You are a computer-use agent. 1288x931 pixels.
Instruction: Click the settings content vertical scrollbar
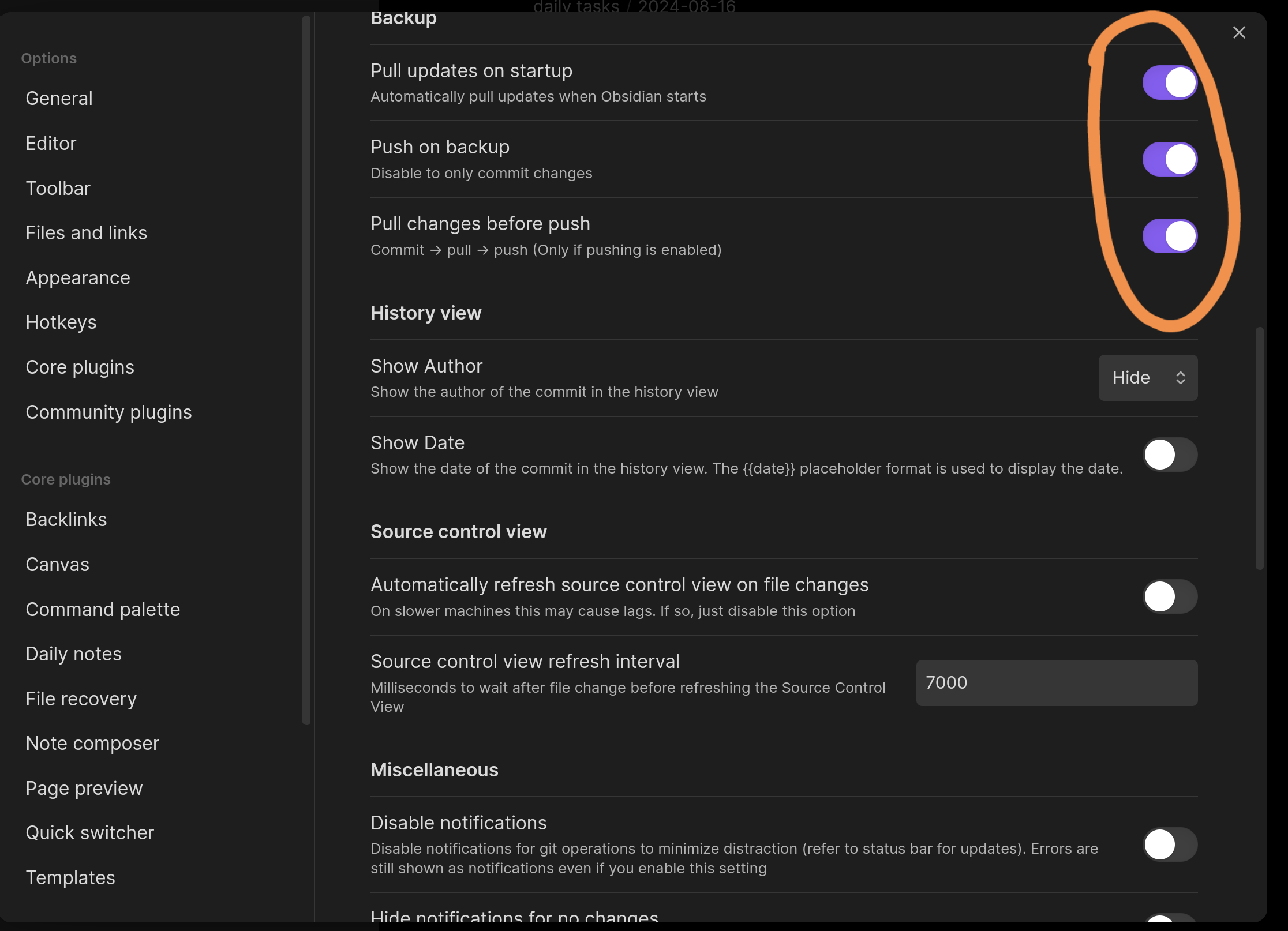click(1259, 448)
